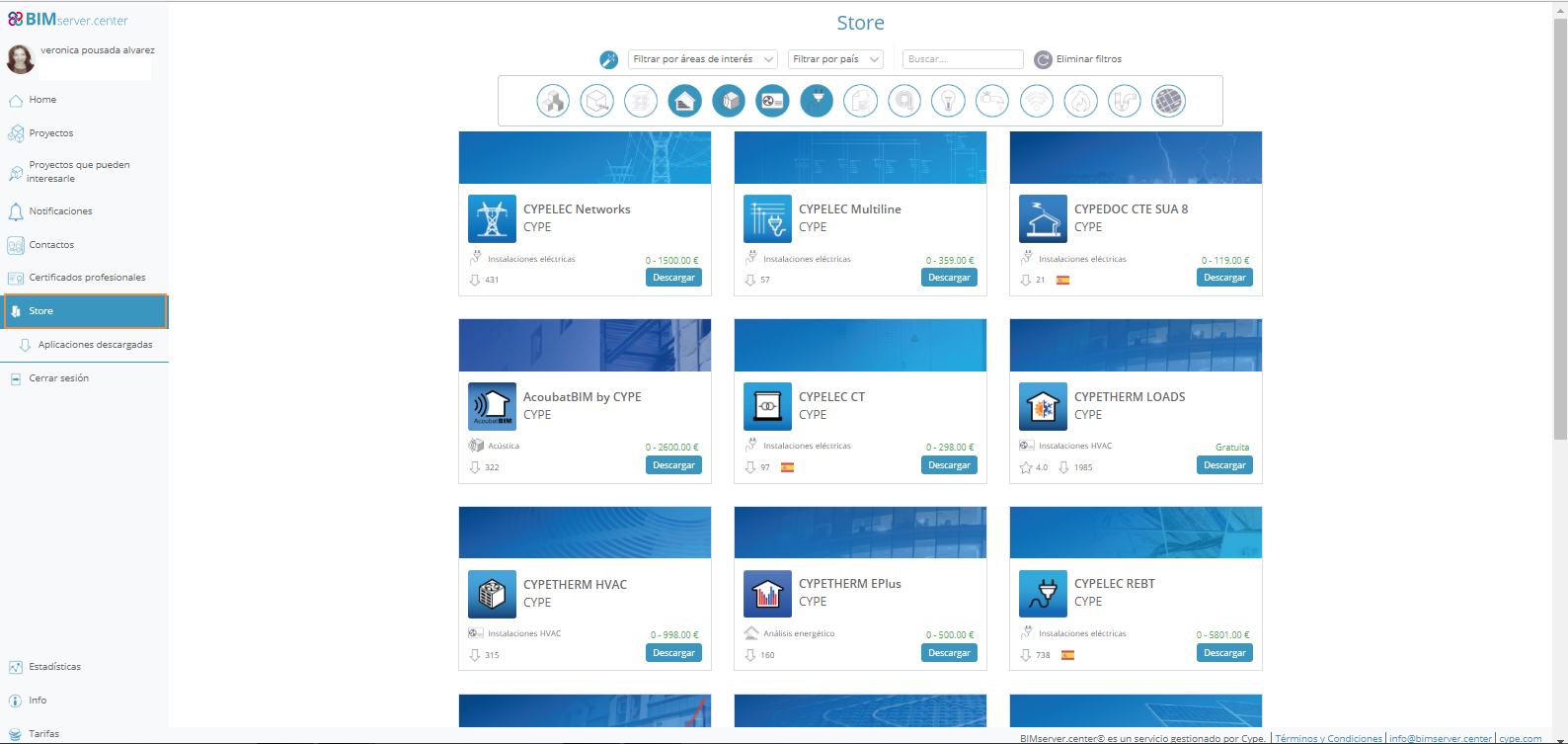Download CYPELEC REBT with Descargar

[1225, 653]
